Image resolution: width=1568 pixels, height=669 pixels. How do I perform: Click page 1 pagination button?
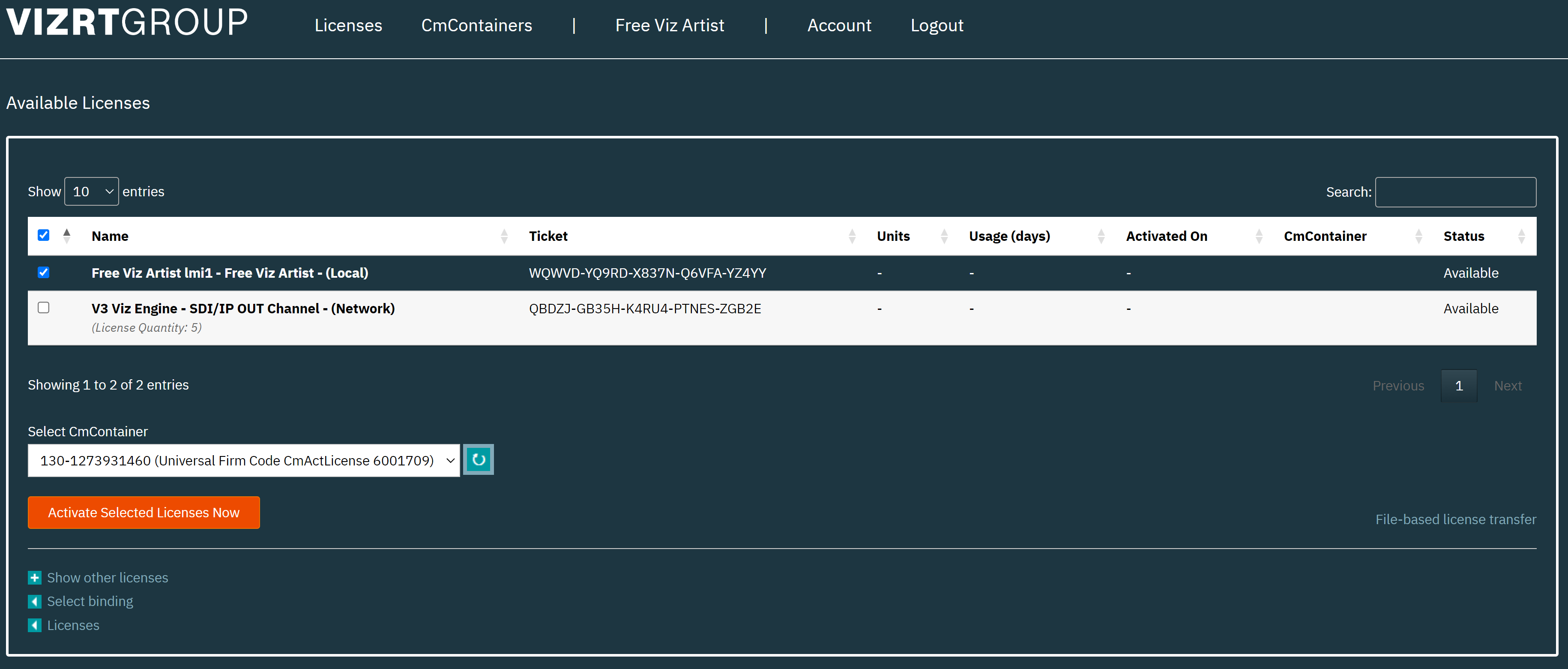click(x=1458, y=386)
